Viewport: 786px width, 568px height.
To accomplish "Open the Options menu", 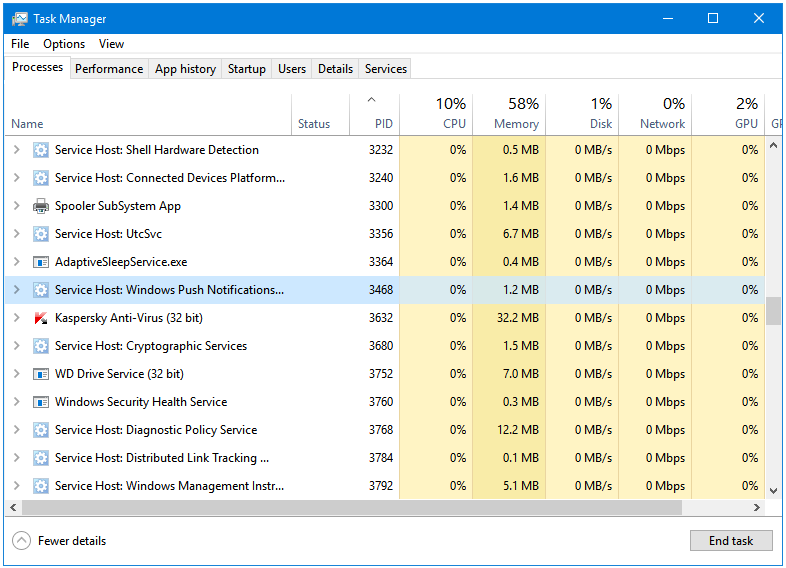I will click(64, 44).
